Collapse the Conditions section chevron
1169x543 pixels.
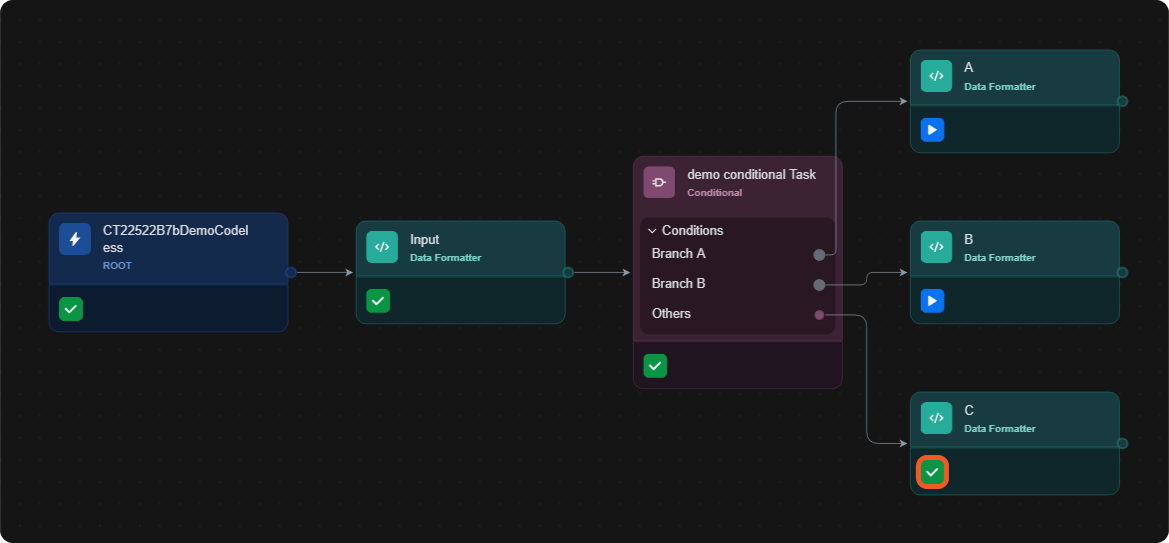pyautogui.click(x=652, y=231)
